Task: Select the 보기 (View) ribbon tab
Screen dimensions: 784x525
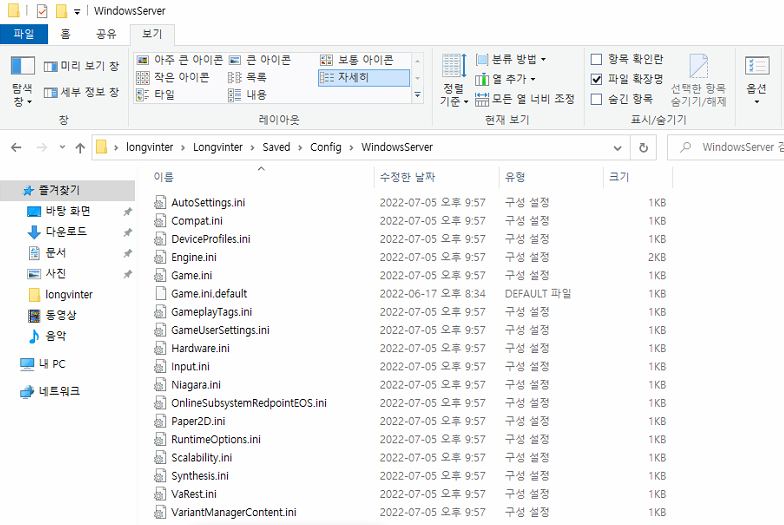Action: [152, 34]
